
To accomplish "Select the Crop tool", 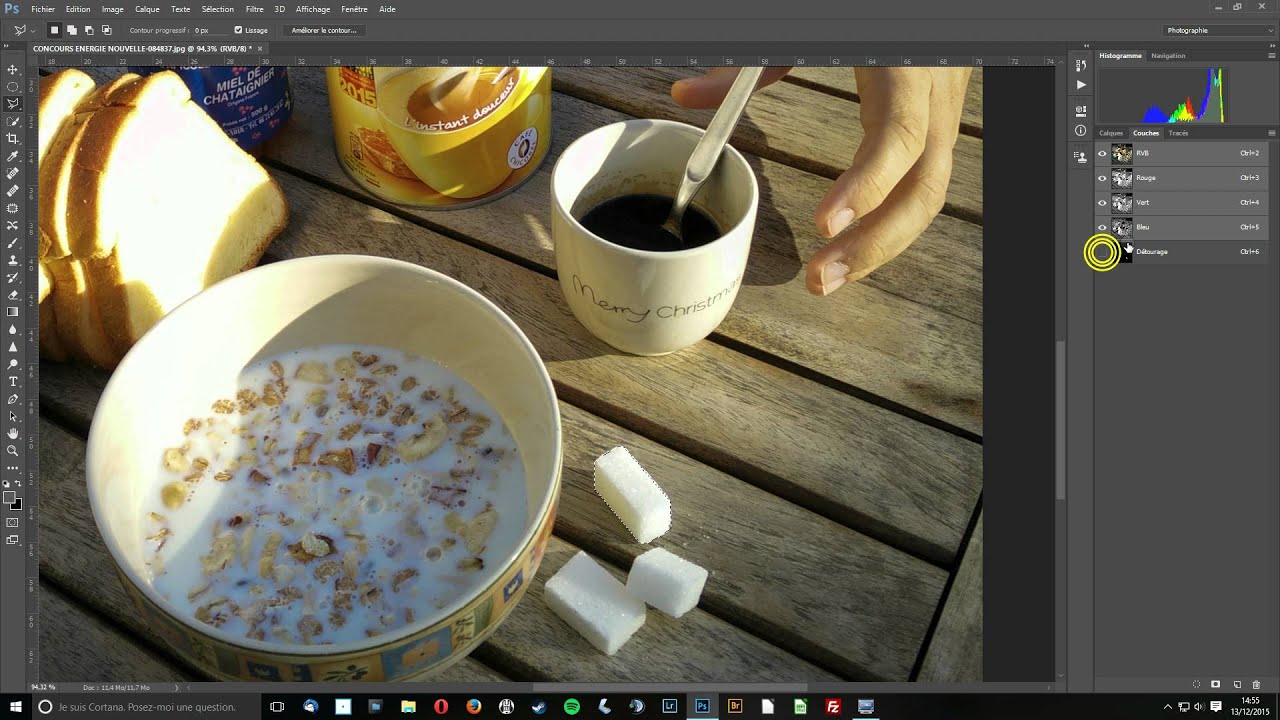I will tap(13, 138).
